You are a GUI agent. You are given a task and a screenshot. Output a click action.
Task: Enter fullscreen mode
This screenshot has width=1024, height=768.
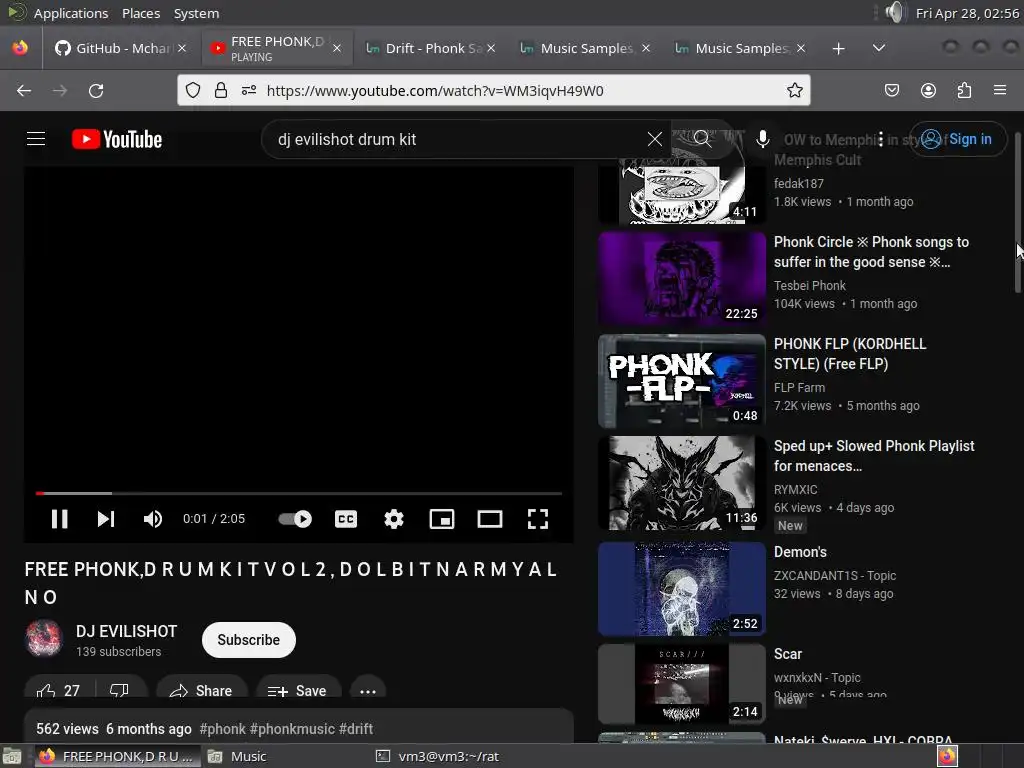tap(537, 519)
